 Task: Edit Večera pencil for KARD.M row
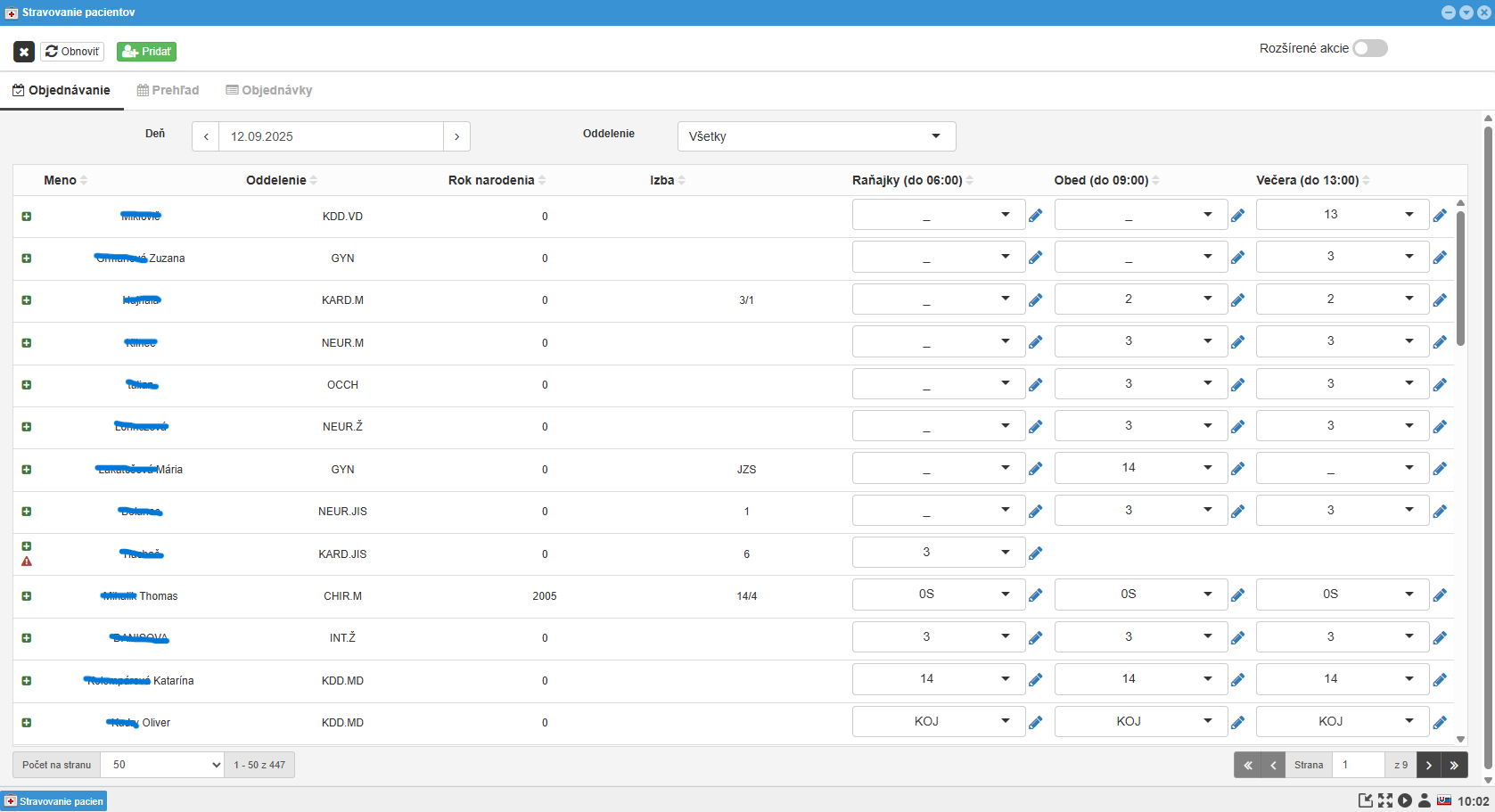point(1440,300)
